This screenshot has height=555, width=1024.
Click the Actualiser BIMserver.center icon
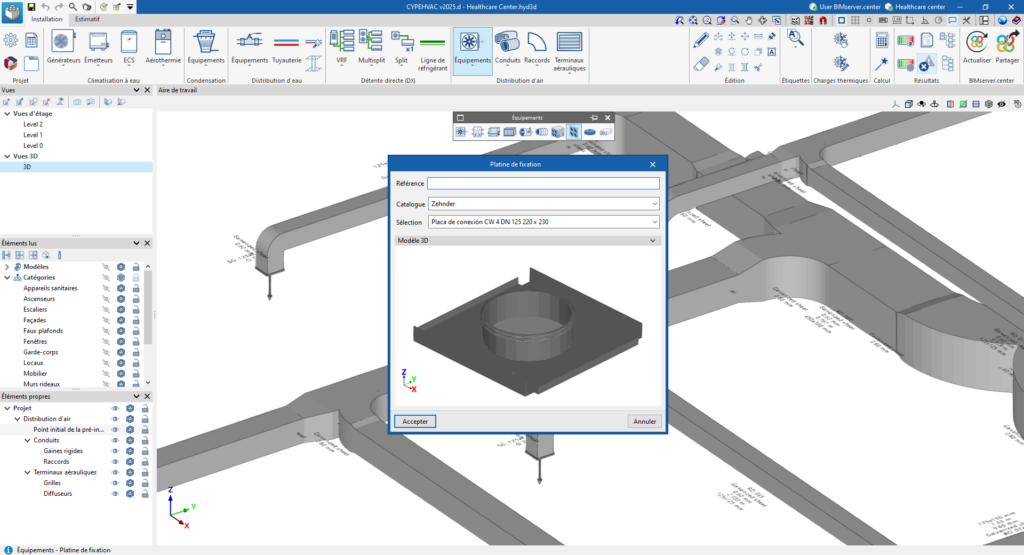click(x=977, y=47)
